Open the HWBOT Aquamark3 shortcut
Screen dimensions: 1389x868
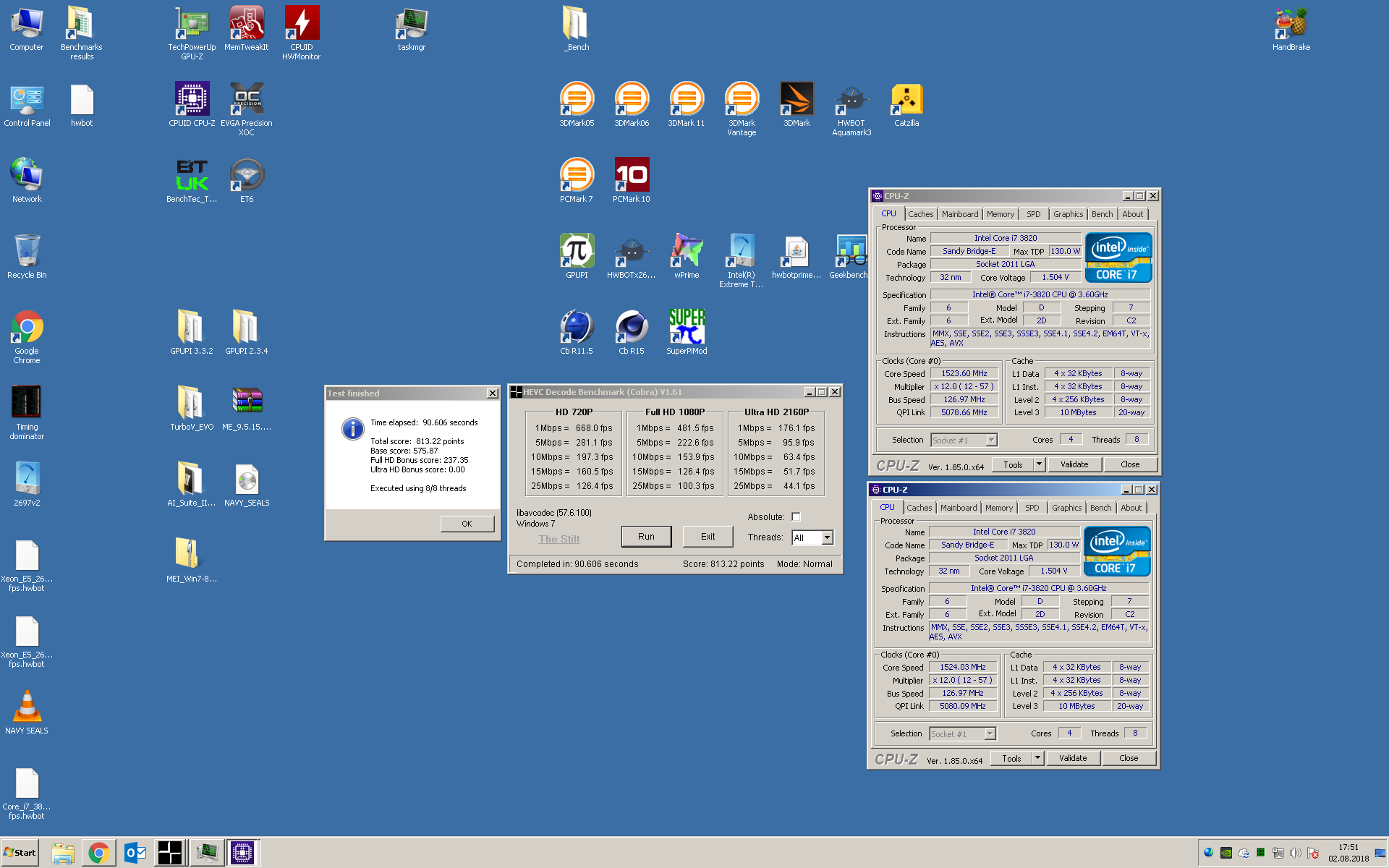point(851,109)
